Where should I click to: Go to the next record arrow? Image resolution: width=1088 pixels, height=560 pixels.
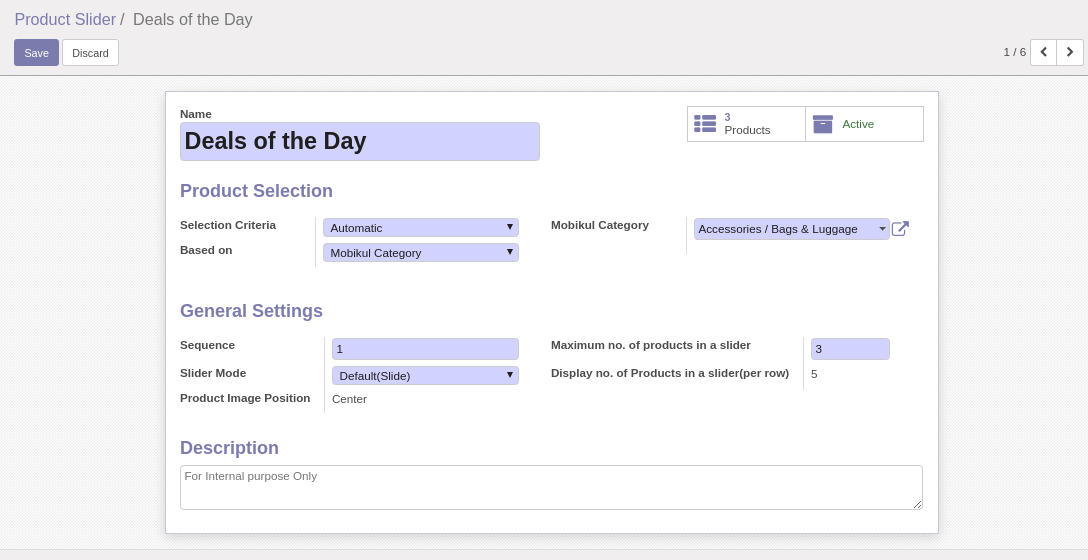pyautogui.click(x=1070, y=52)
